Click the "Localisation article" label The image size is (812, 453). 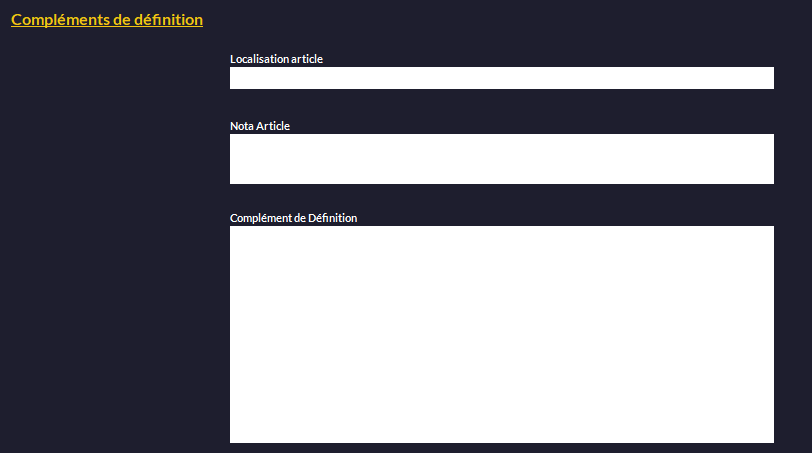[276, 59]
